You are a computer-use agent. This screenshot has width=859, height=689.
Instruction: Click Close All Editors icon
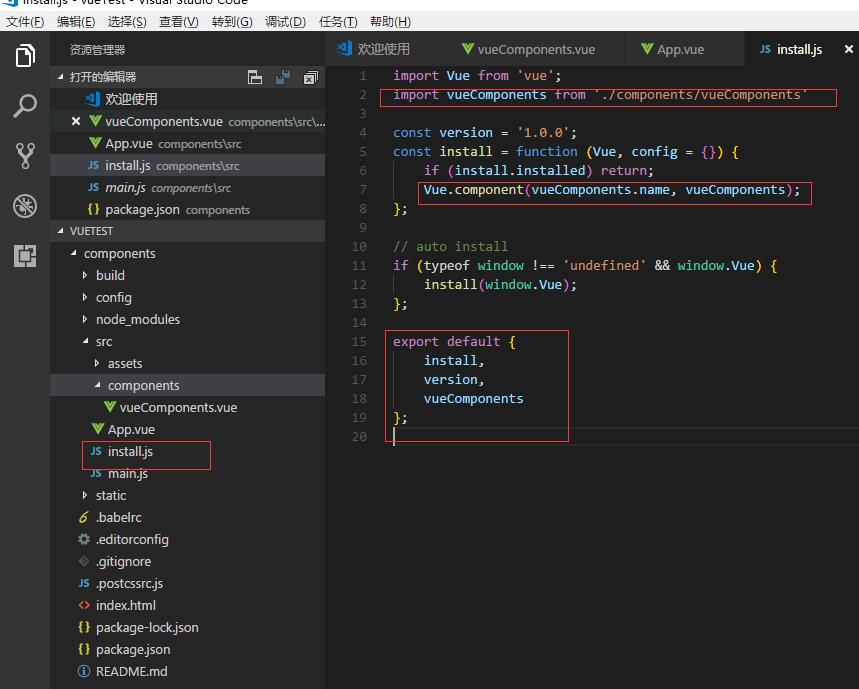click(310, 77)
